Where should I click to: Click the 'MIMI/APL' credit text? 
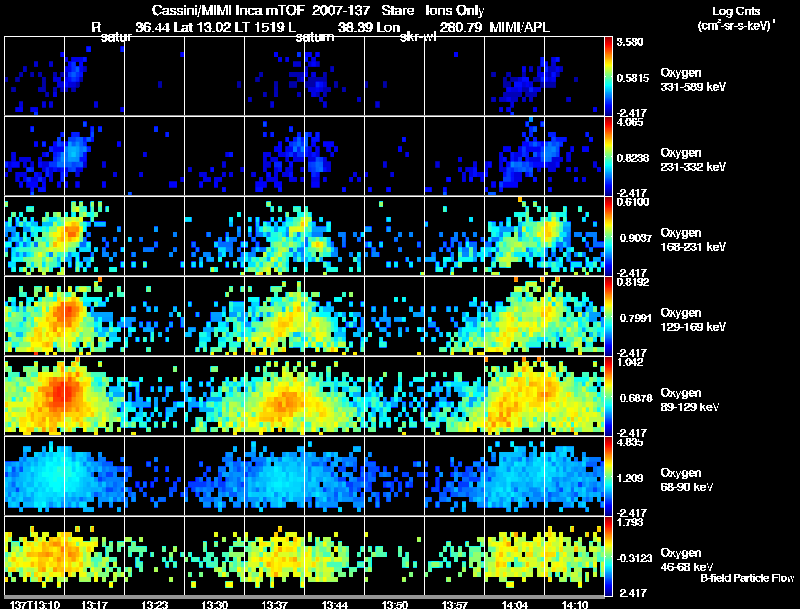[x=519, y=28]
